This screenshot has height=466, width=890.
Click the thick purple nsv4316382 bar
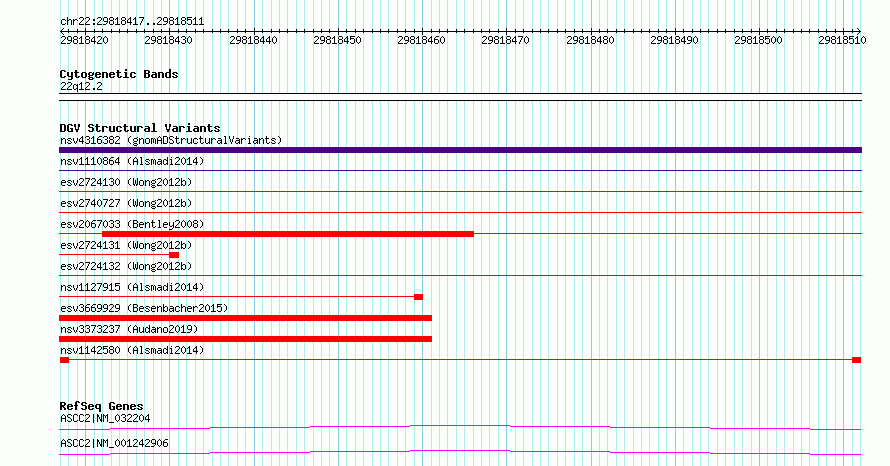(x=460, y=150)
